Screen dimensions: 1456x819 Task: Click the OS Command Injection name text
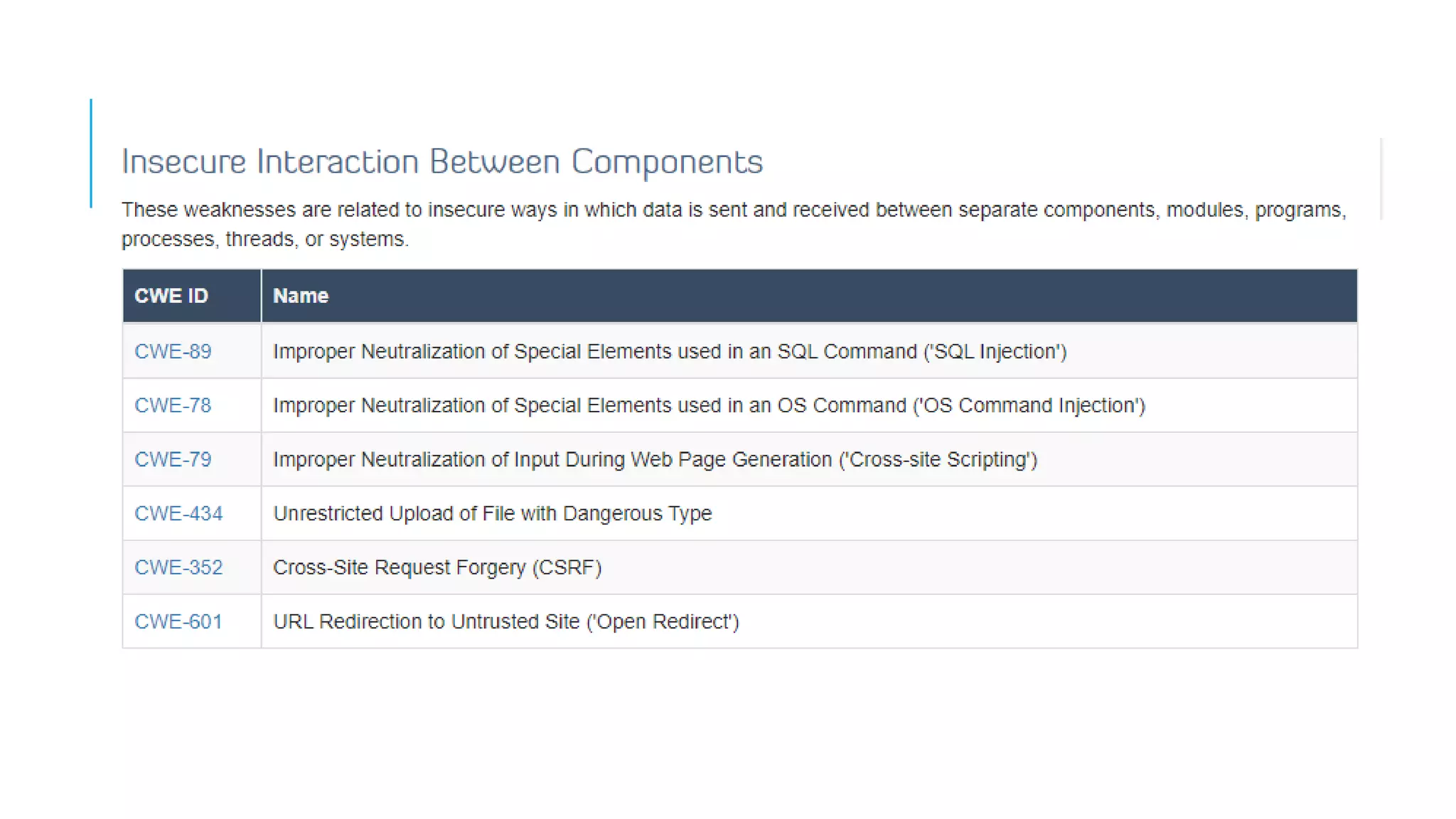click(x=709, y=405)
